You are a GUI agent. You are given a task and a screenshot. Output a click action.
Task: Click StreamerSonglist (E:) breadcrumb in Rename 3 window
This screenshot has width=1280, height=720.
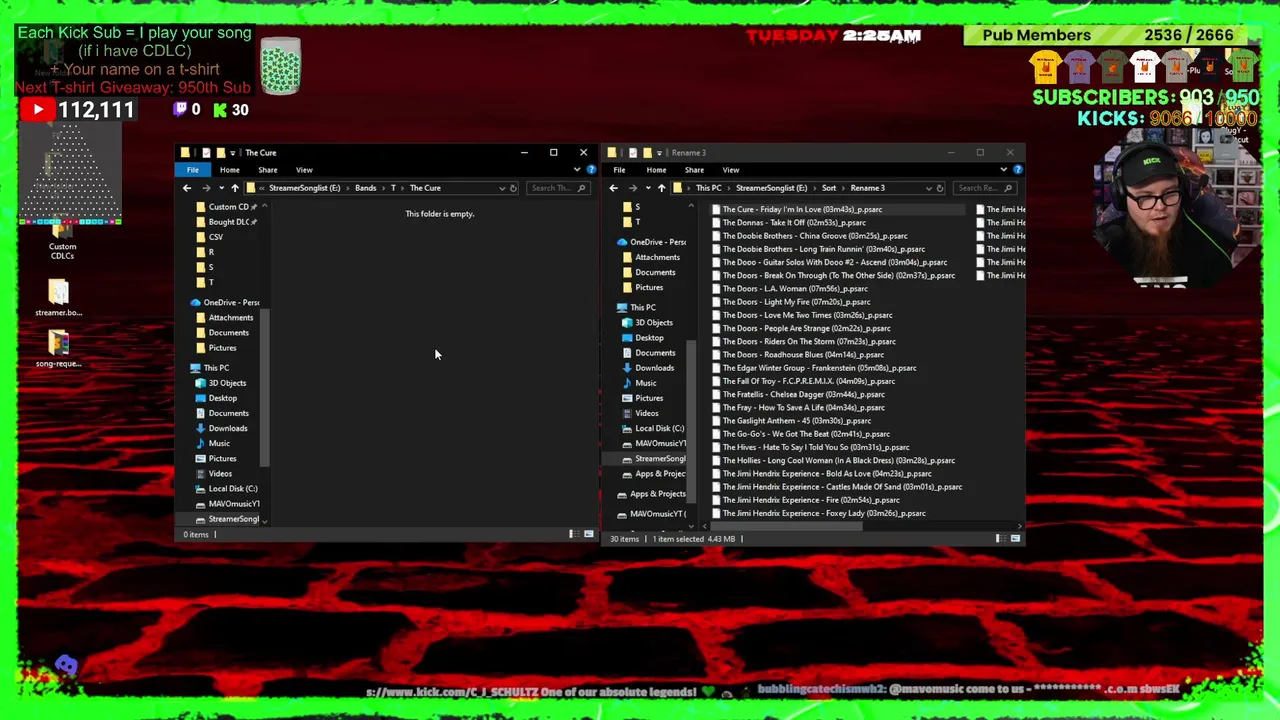click(x=771, y=188)
